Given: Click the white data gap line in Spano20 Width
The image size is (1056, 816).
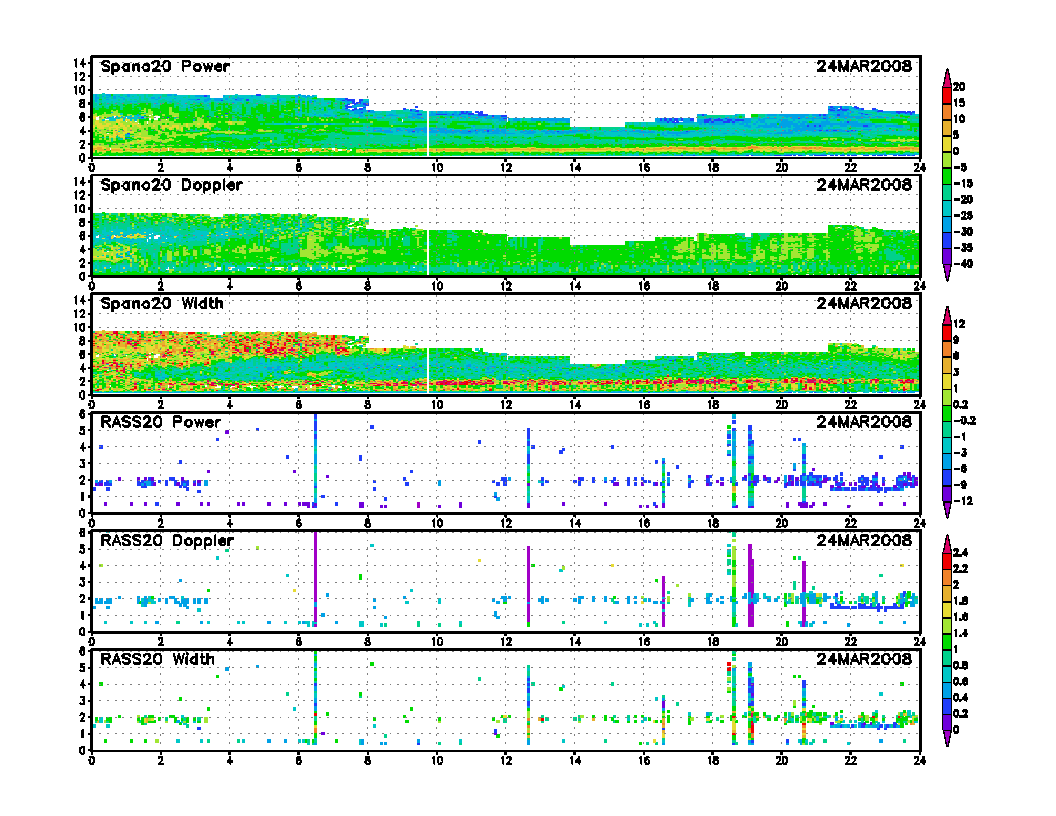Looking at the screenshot, I should [x=428, y=370].
